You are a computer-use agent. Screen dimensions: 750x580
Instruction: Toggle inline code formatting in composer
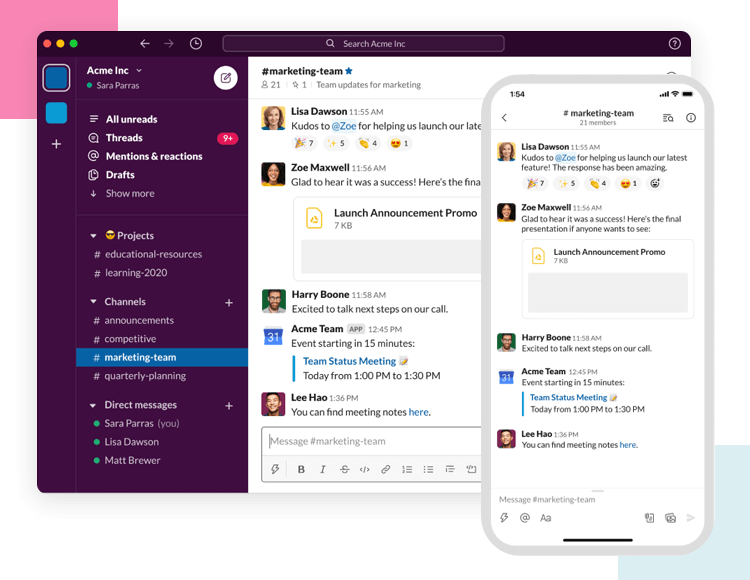click(364, 469)
